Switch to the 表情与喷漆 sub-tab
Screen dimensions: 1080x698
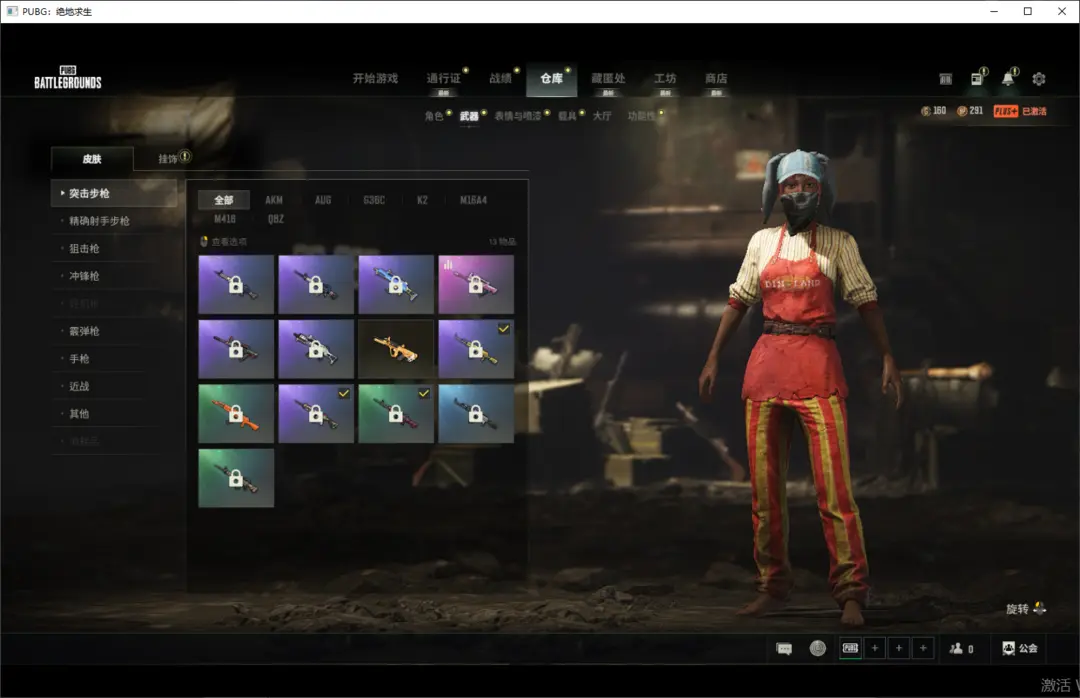517,116
